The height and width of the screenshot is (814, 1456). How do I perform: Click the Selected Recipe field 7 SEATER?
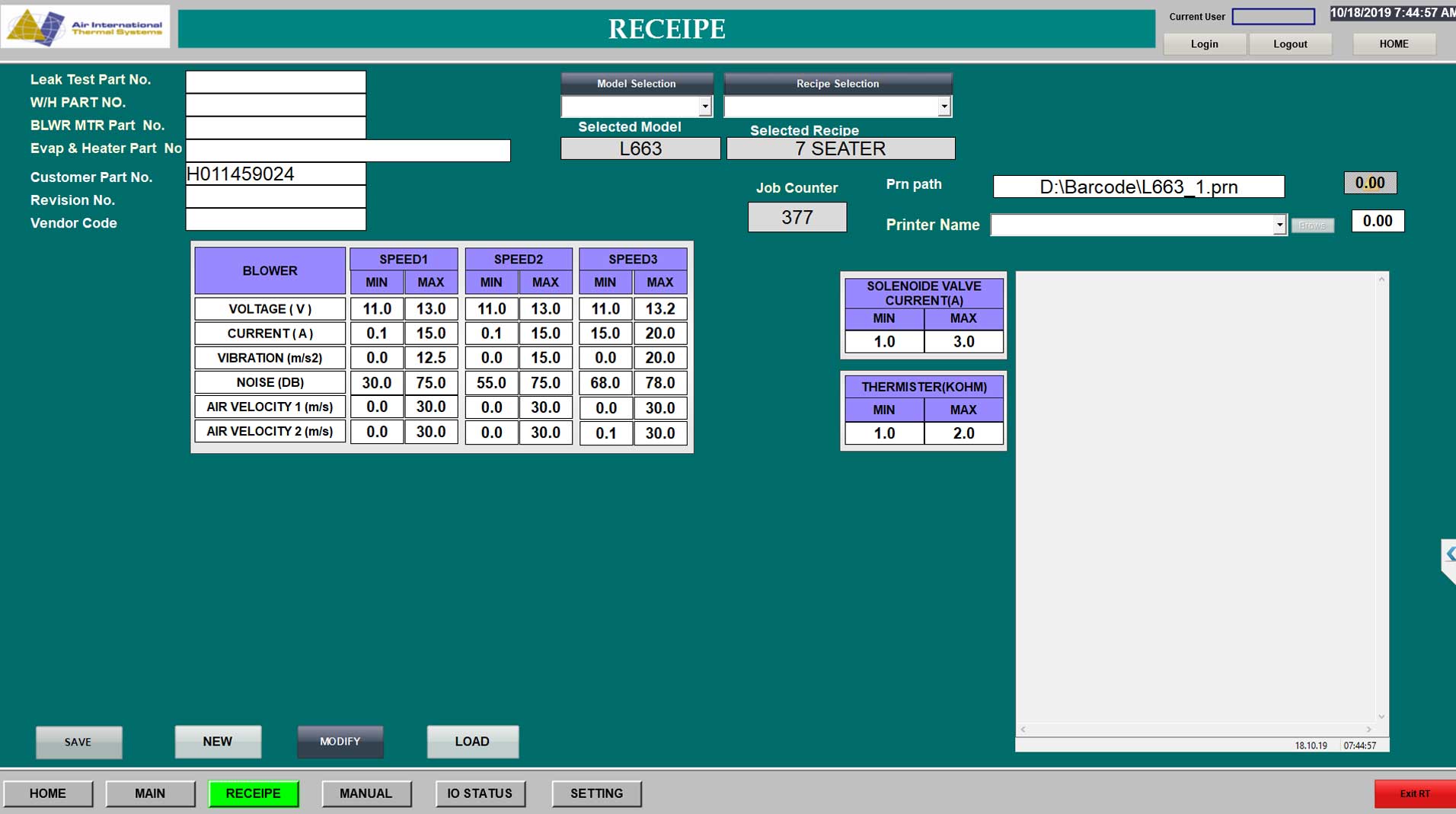(841, 148)
